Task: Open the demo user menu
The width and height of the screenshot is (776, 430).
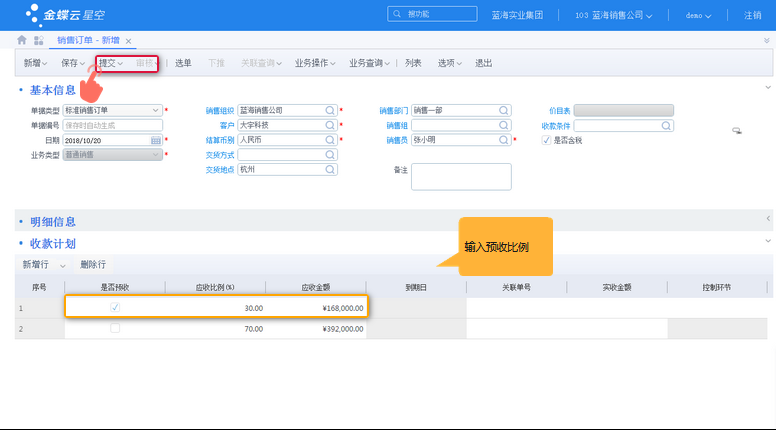Action: tap(698, 15)
